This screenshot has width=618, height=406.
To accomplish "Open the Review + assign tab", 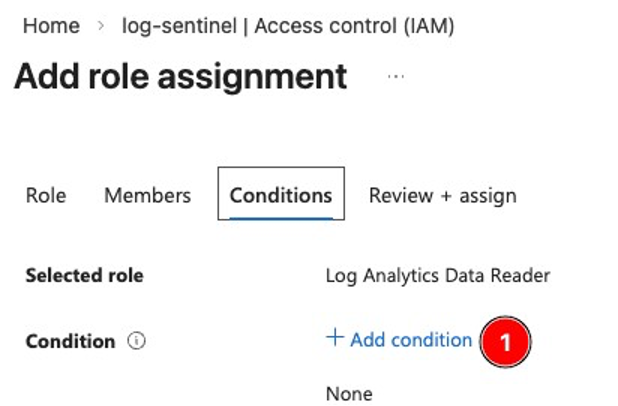I will pyautogui.click(x=442, y=195).
